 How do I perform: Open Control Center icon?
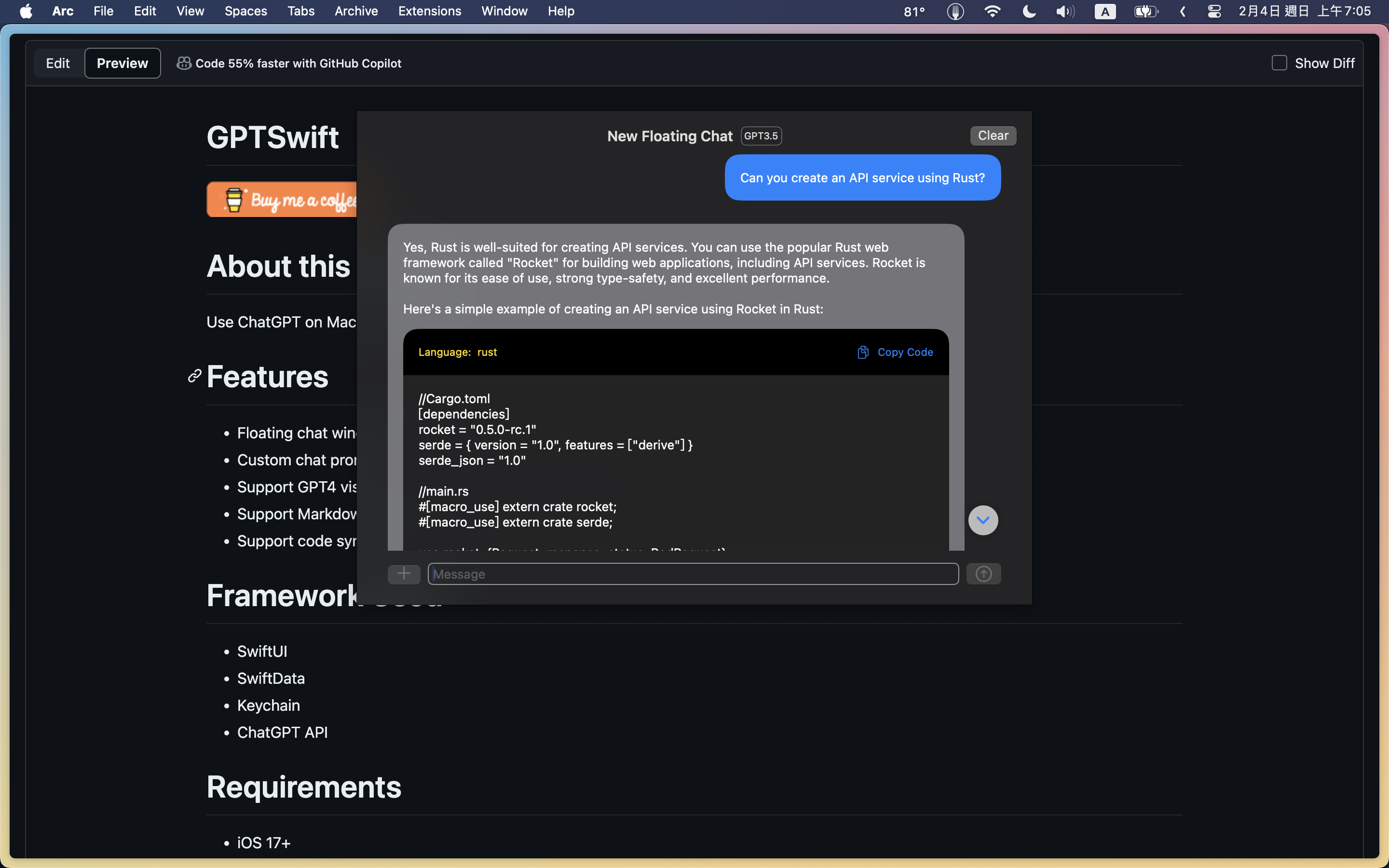pos(1214,11)
